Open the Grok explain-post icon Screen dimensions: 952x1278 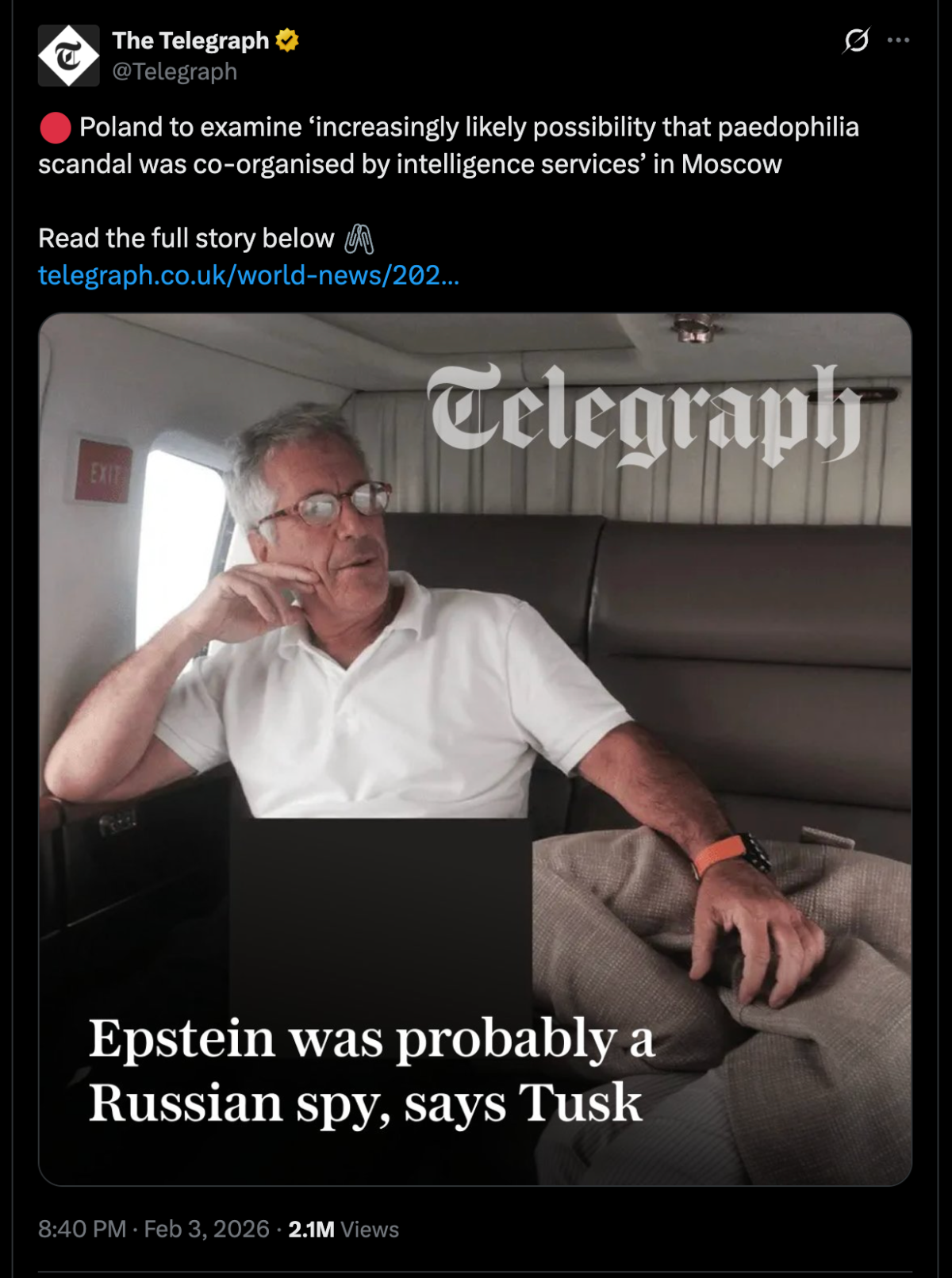pyautogui.click(x=856, y=40)
